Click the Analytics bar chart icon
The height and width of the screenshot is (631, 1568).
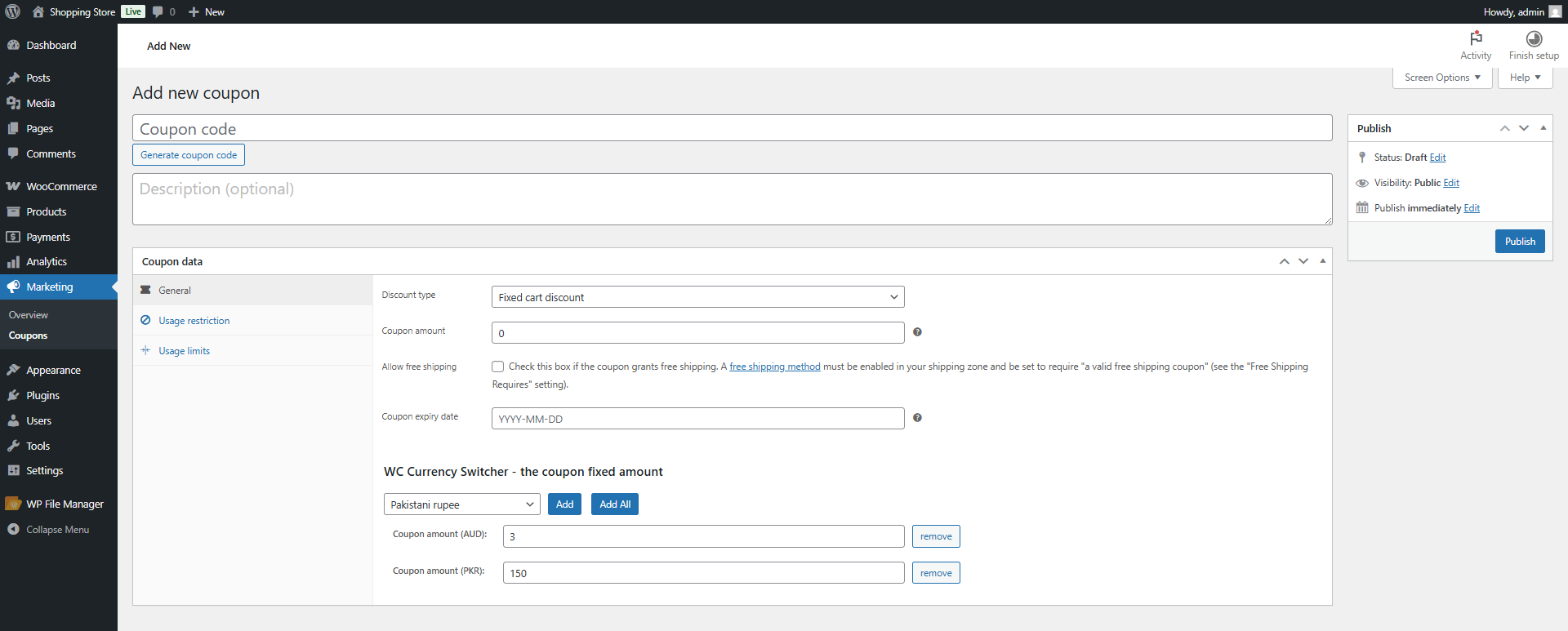tap(13, 261)
